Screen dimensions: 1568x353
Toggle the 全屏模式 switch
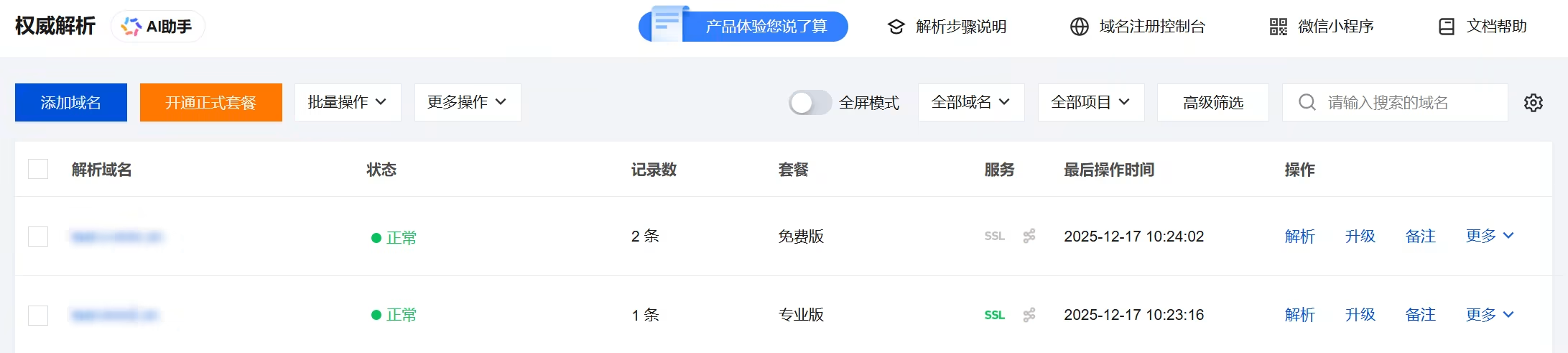point(809,103)
